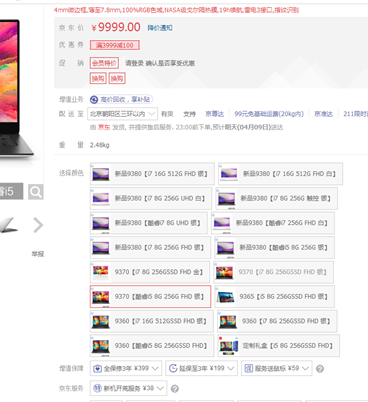Choose option 9365 i5 8G 256GSSD FHD 银
Screen dimensions: 368x402
click(x=274, y=296)
